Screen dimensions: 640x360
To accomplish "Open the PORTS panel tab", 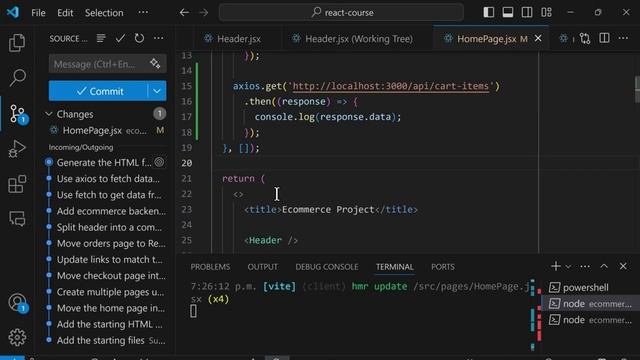I will (x=443, y=267).
